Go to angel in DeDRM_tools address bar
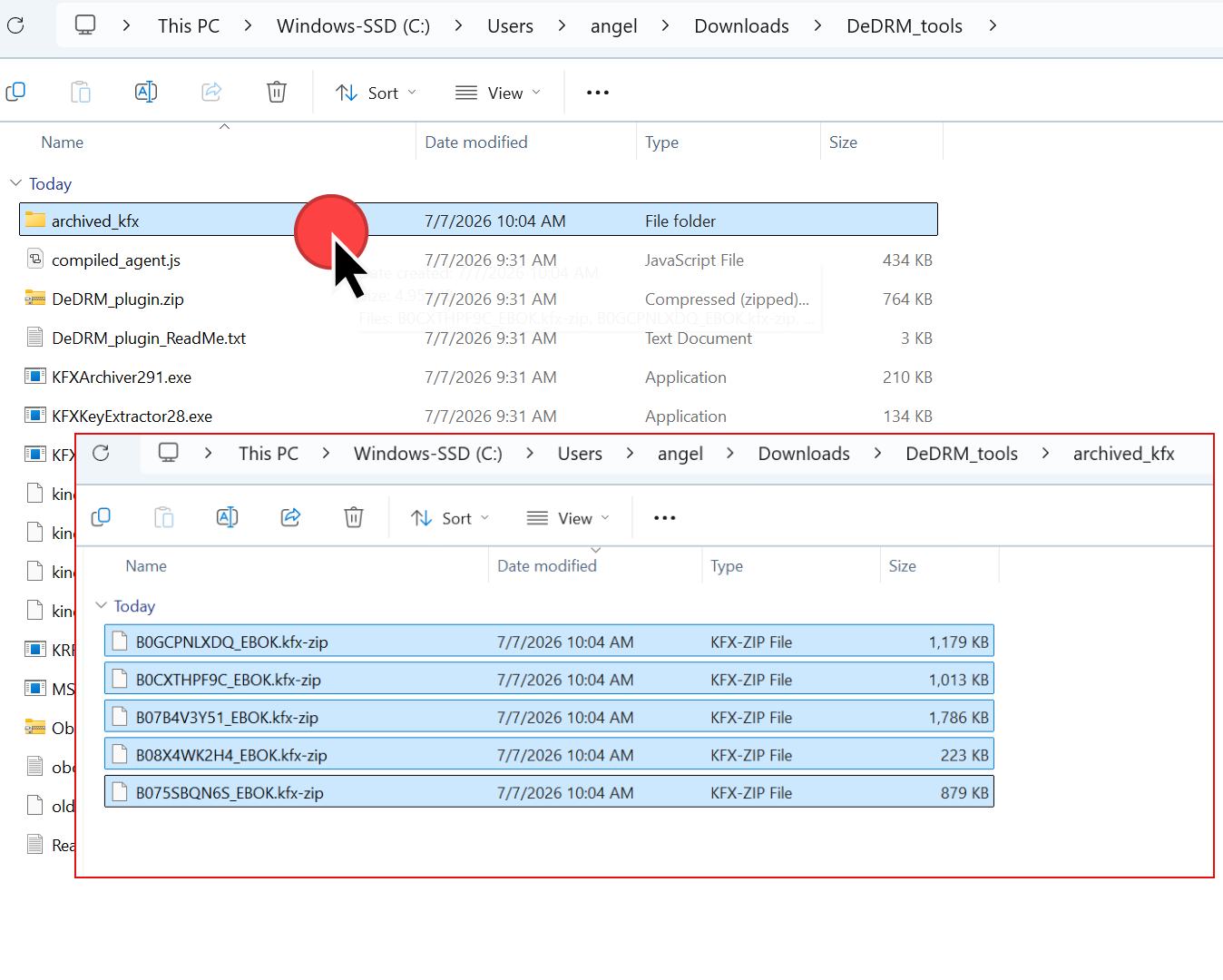 point(613,26)
